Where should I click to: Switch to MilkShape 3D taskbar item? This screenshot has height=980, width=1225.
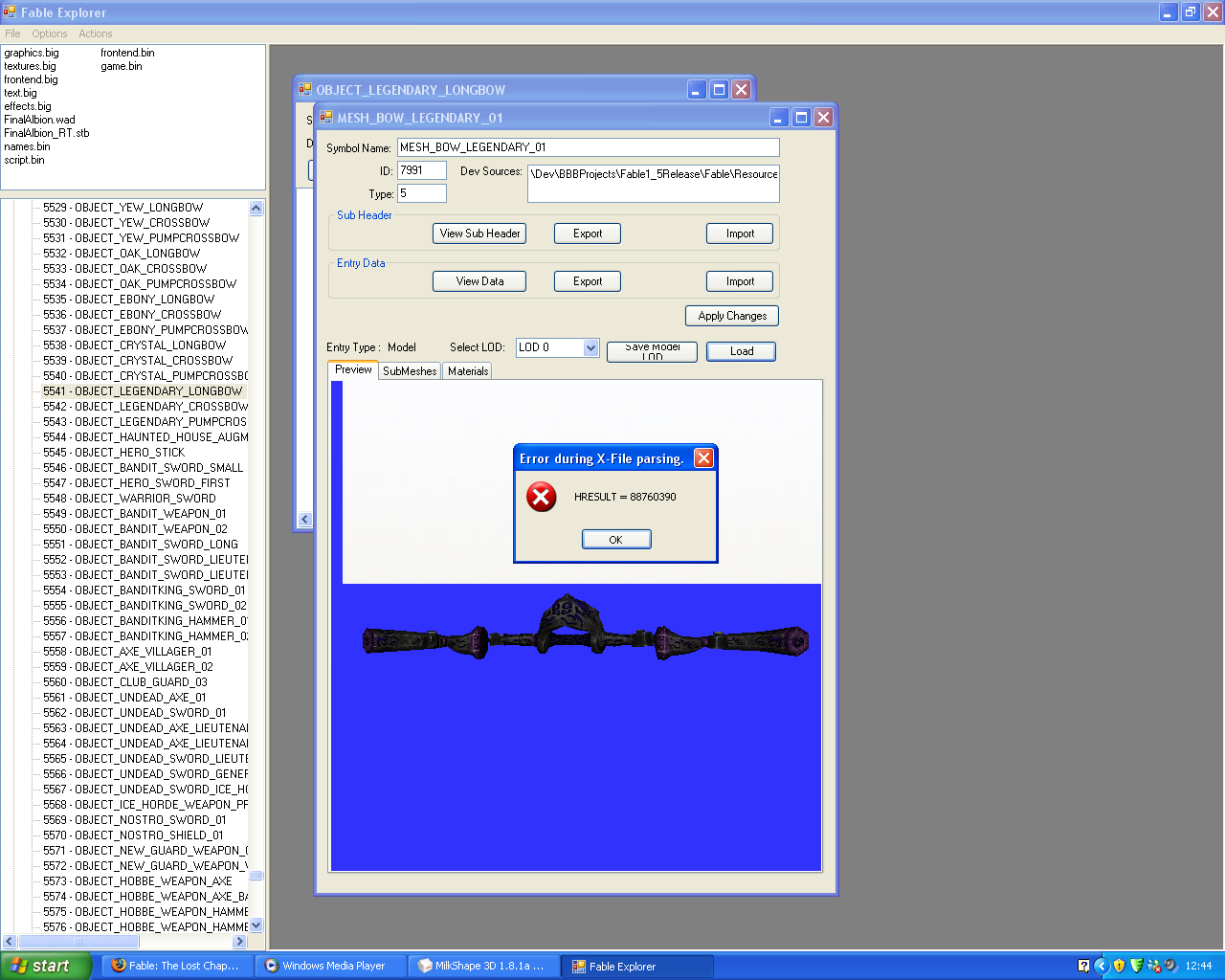click(484, 966)
